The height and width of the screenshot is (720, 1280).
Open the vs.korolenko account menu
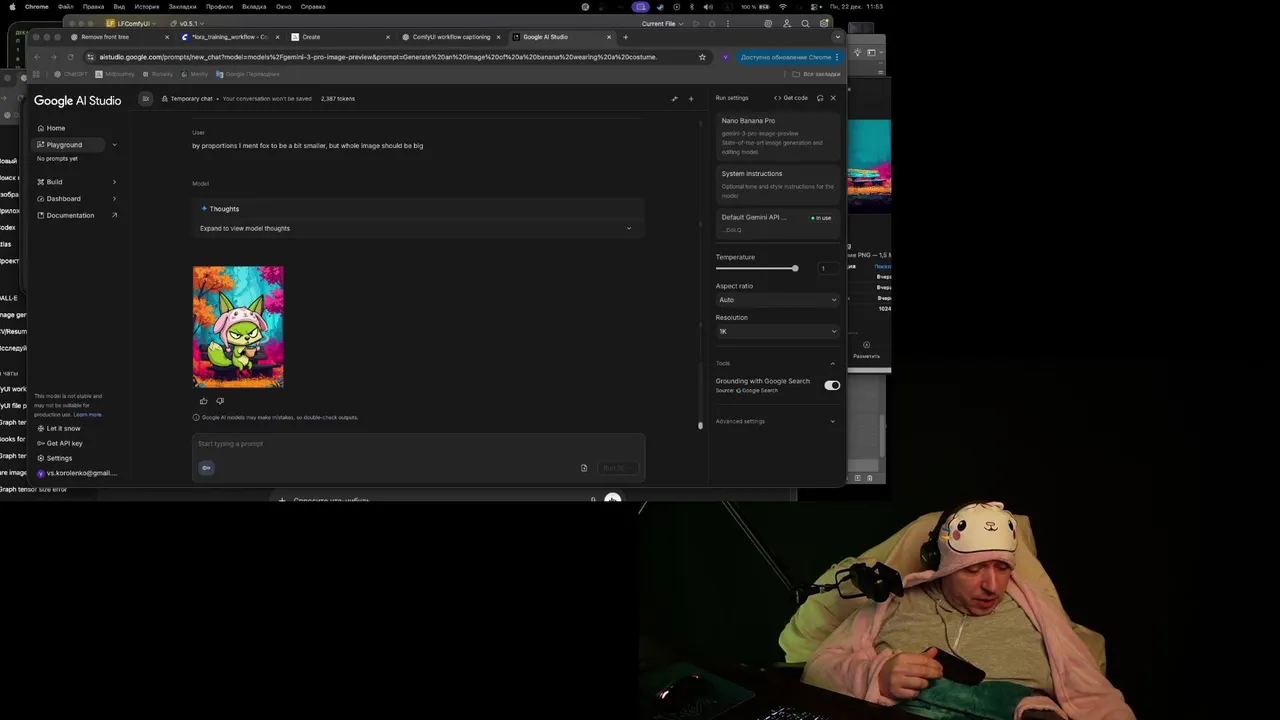(x=77, y=473)
